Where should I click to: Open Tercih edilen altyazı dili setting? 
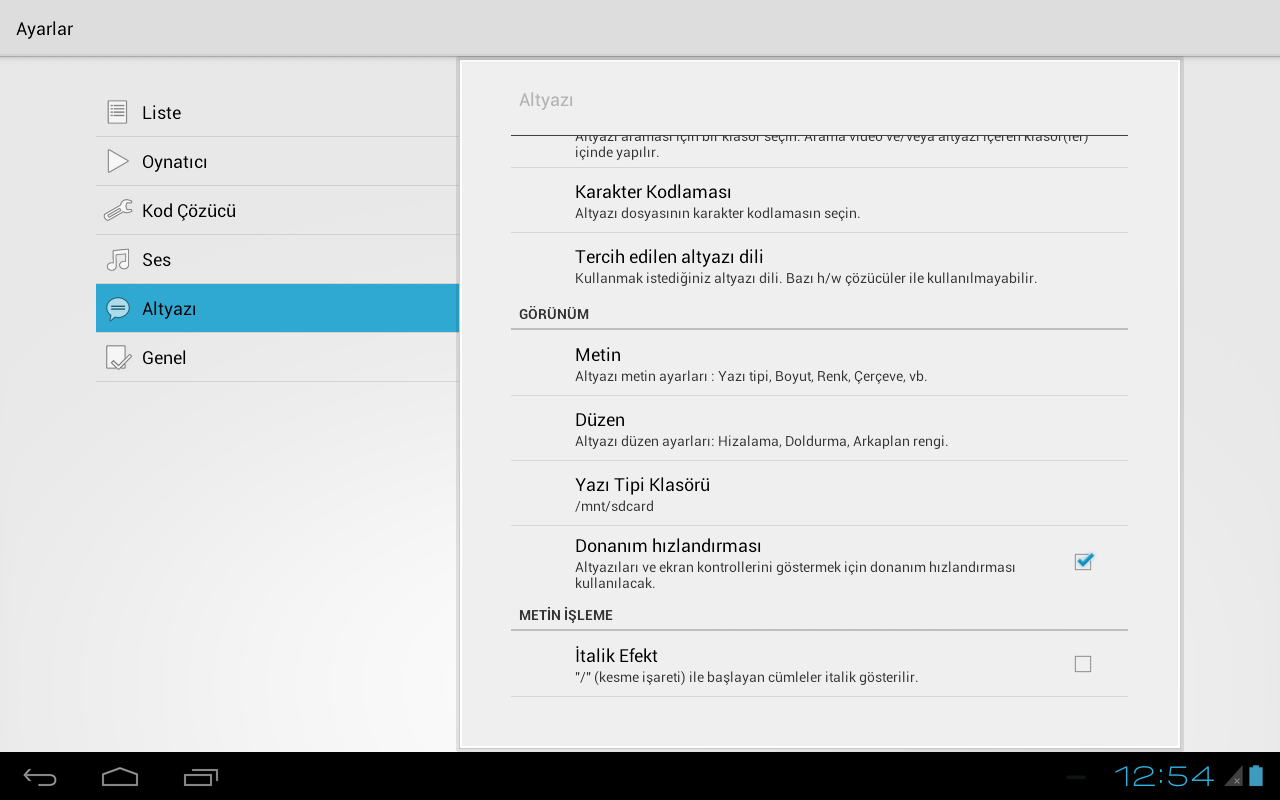(819, 265)
